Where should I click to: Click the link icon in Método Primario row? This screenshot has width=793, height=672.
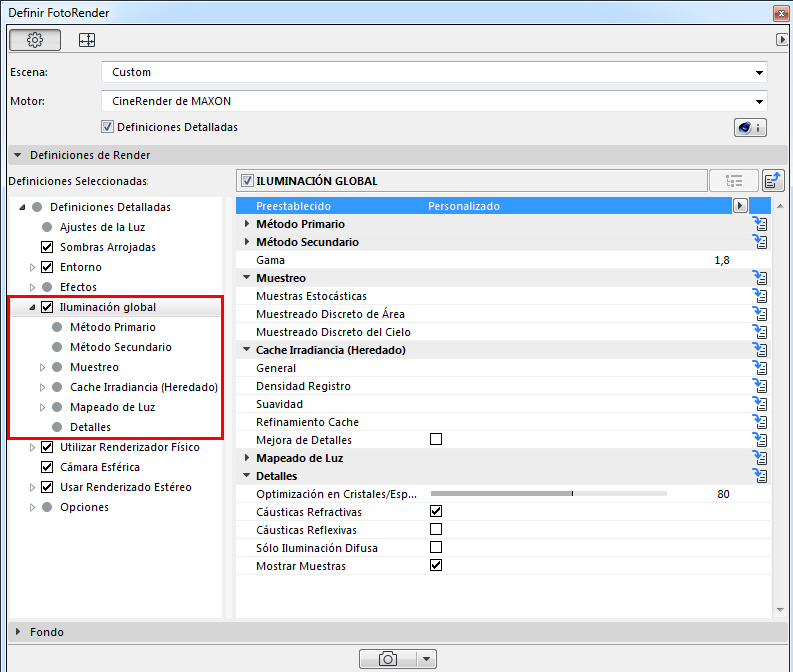(760, 224)
